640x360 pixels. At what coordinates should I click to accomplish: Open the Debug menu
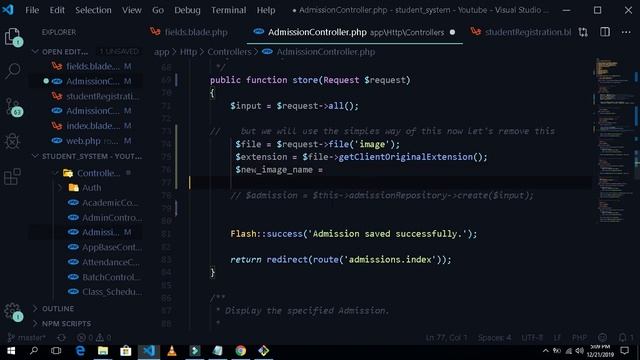187,10
